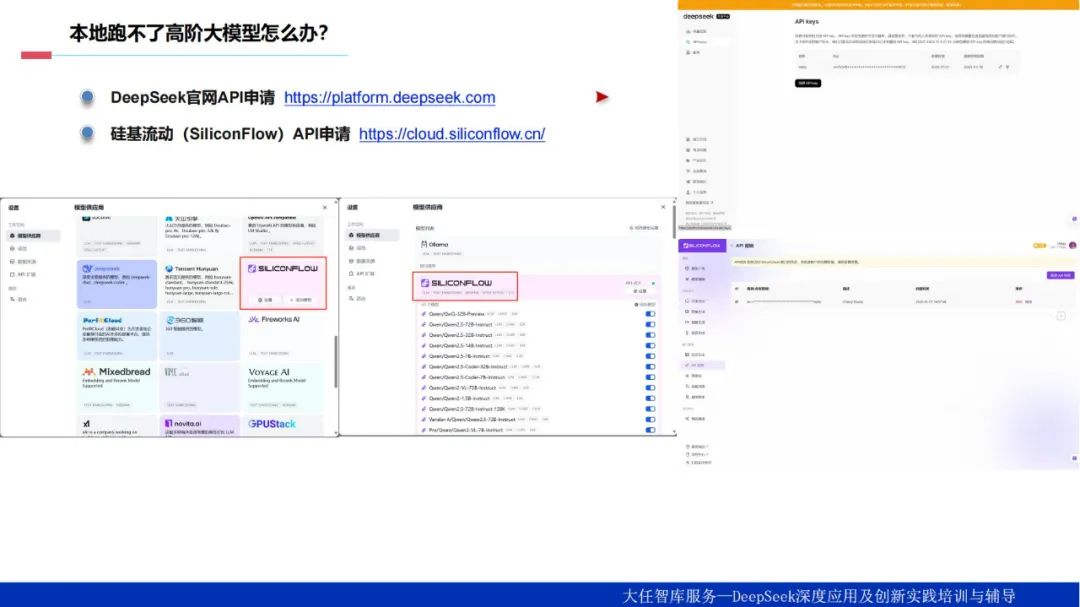Toggle the Qwen/Qwen2-VL-72B-Instruct switch

pos(650,388)
